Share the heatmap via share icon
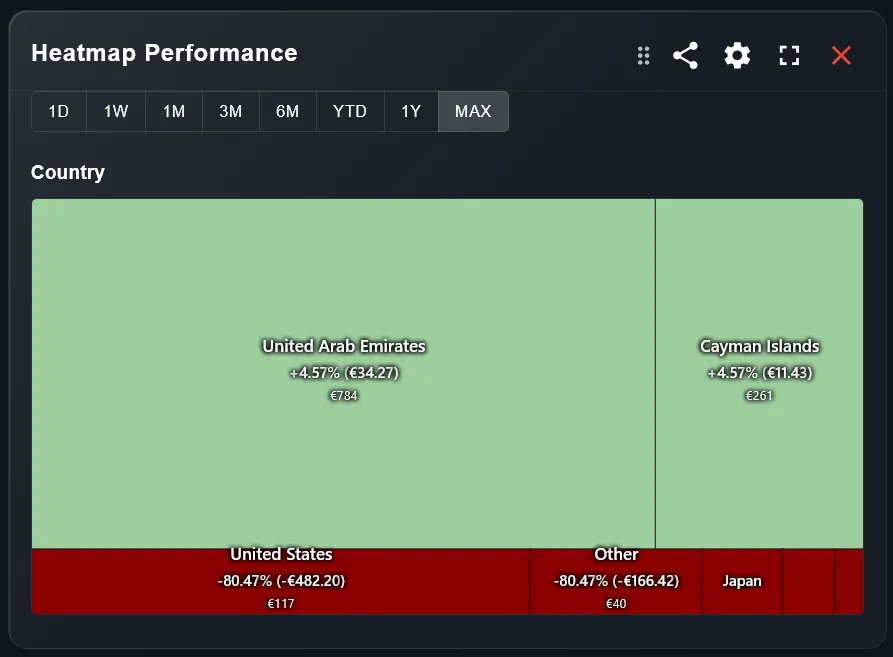The image size is (893, 657). point(685,56)
